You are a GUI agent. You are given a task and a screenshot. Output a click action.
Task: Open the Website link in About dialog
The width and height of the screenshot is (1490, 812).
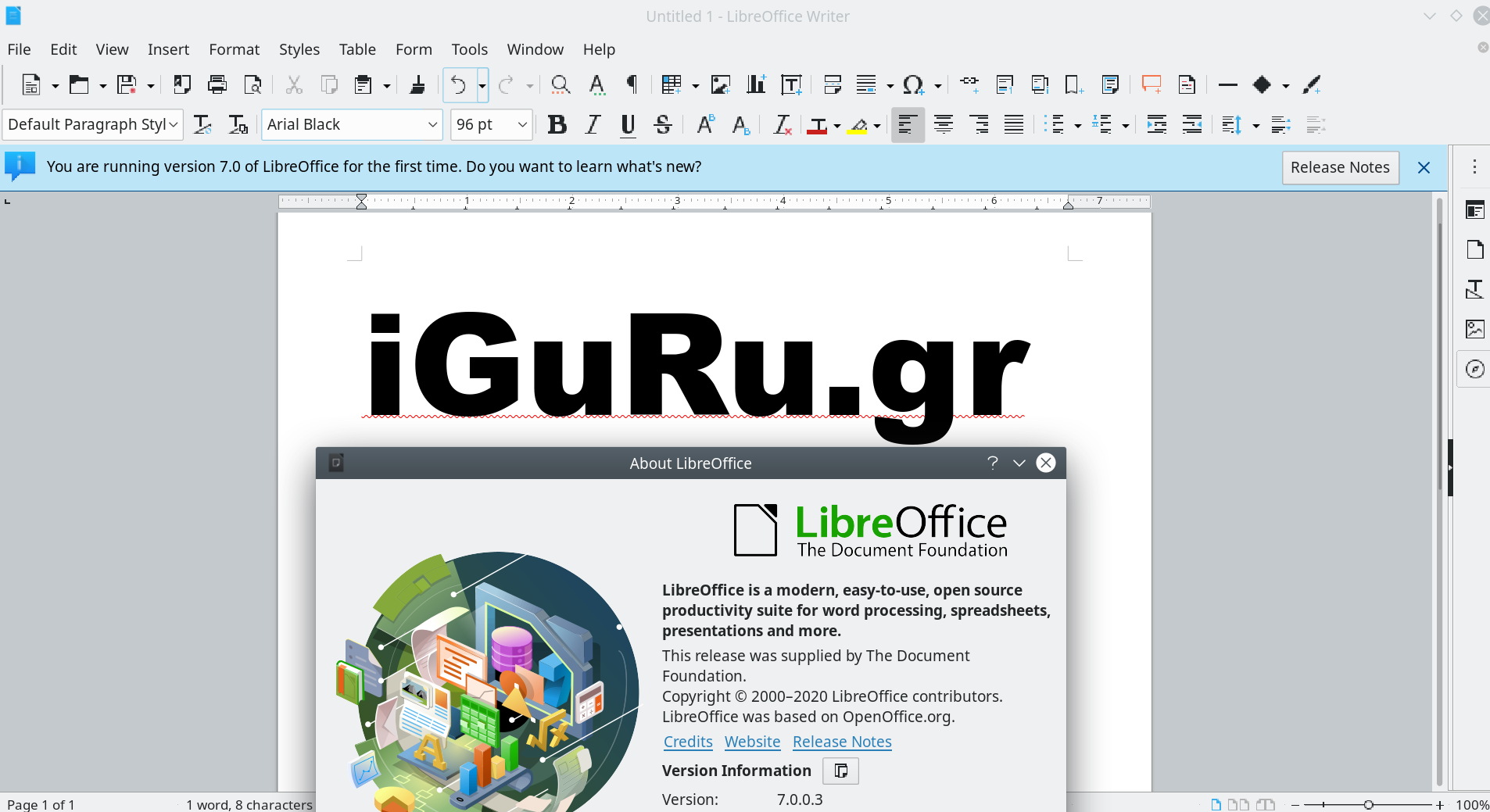pos(752,742)
